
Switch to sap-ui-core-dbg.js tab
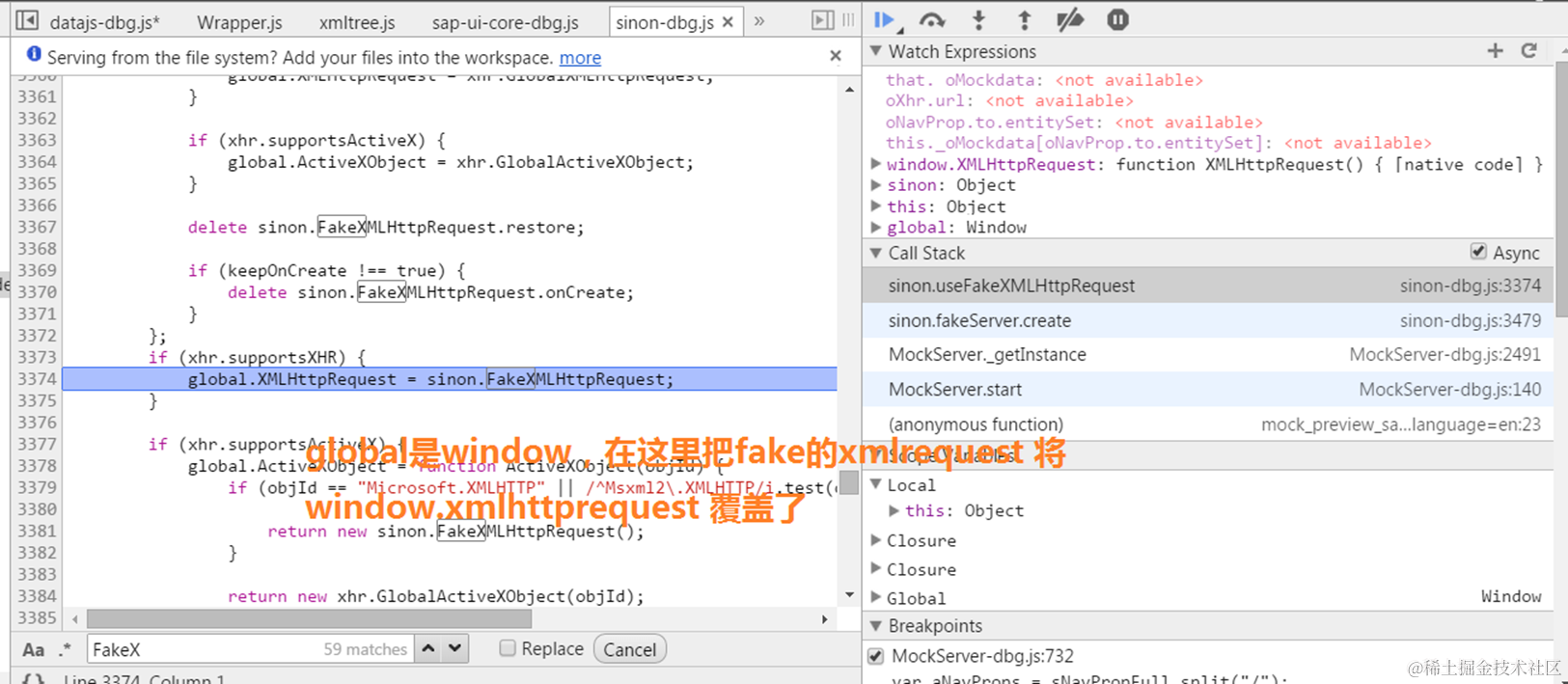(x=505, y=21)
